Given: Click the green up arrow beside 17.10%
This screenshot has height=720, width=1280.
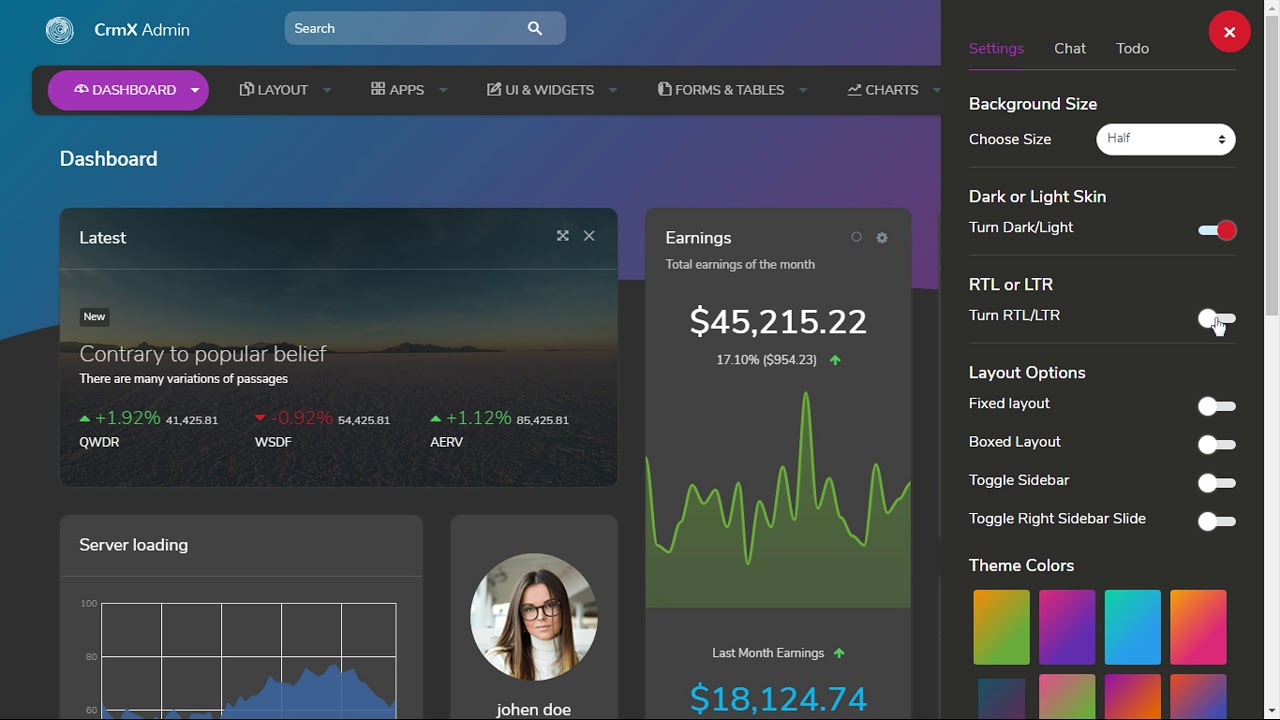Looking at the screenshot, I should 835,360.
